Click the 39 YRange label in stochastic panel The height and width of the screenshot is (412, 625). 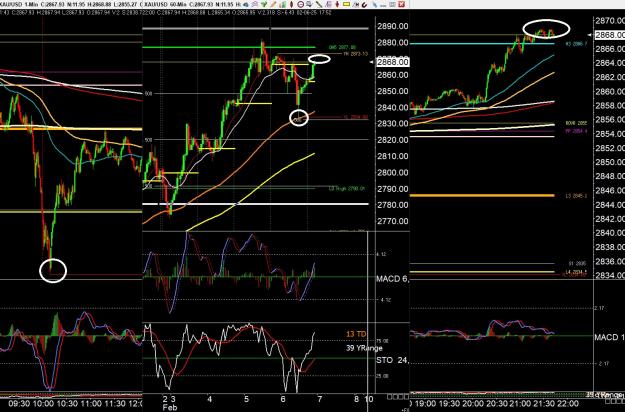pos(364,348)
